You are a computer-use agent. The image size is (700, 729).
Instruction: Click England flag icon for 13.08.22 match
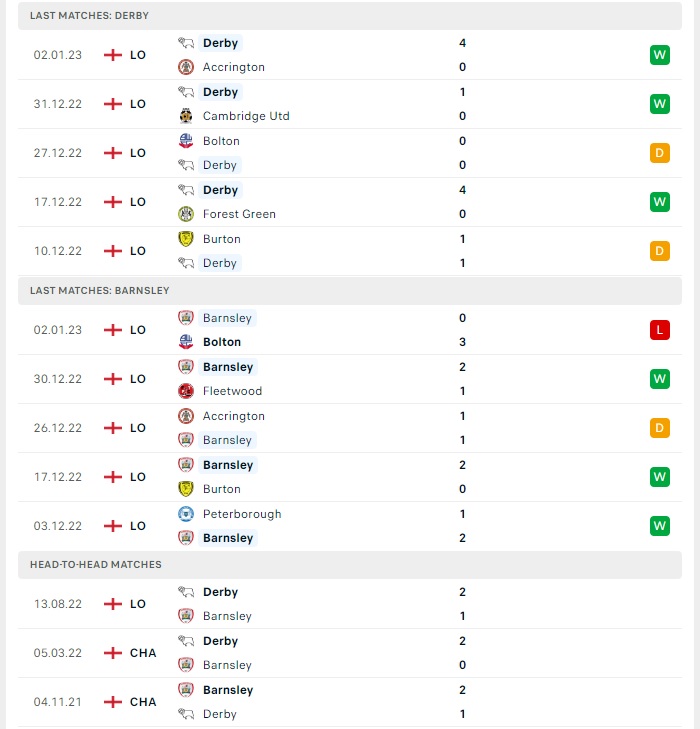pyautogui.click(x=112, y=604)
